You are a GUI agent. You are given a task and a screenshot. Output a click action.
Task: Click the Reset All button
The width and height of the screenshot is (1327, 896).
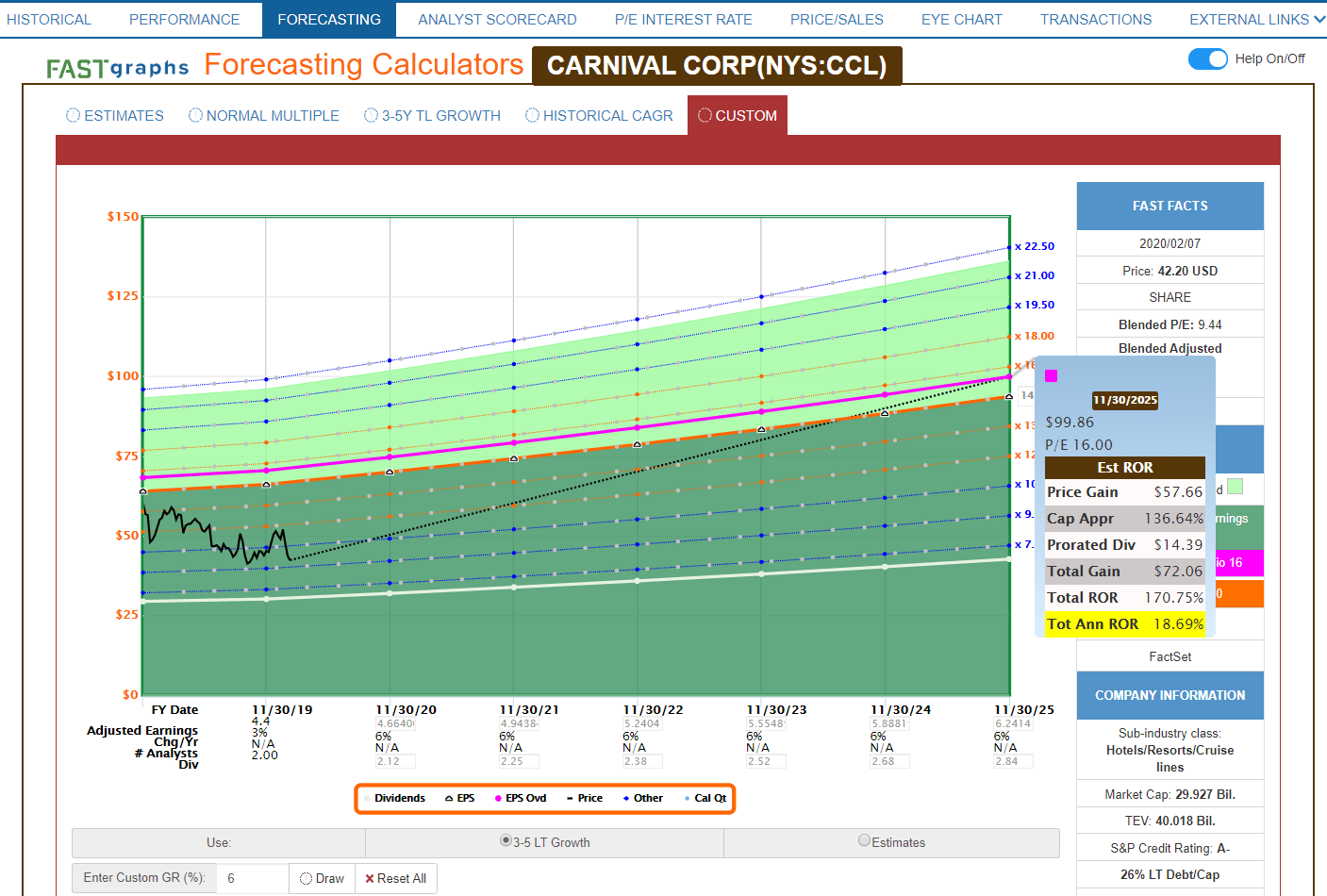point(396,878)
